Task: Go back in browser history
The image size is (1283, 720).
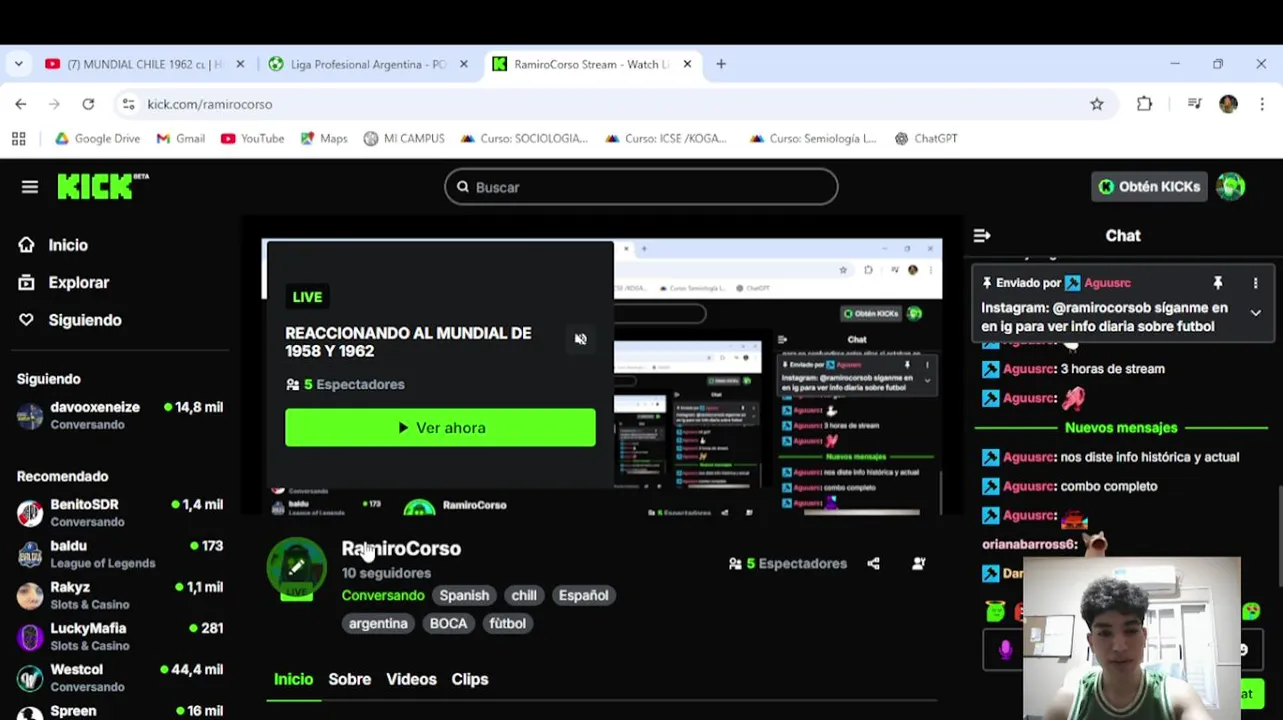Action: tap(21, 104)
